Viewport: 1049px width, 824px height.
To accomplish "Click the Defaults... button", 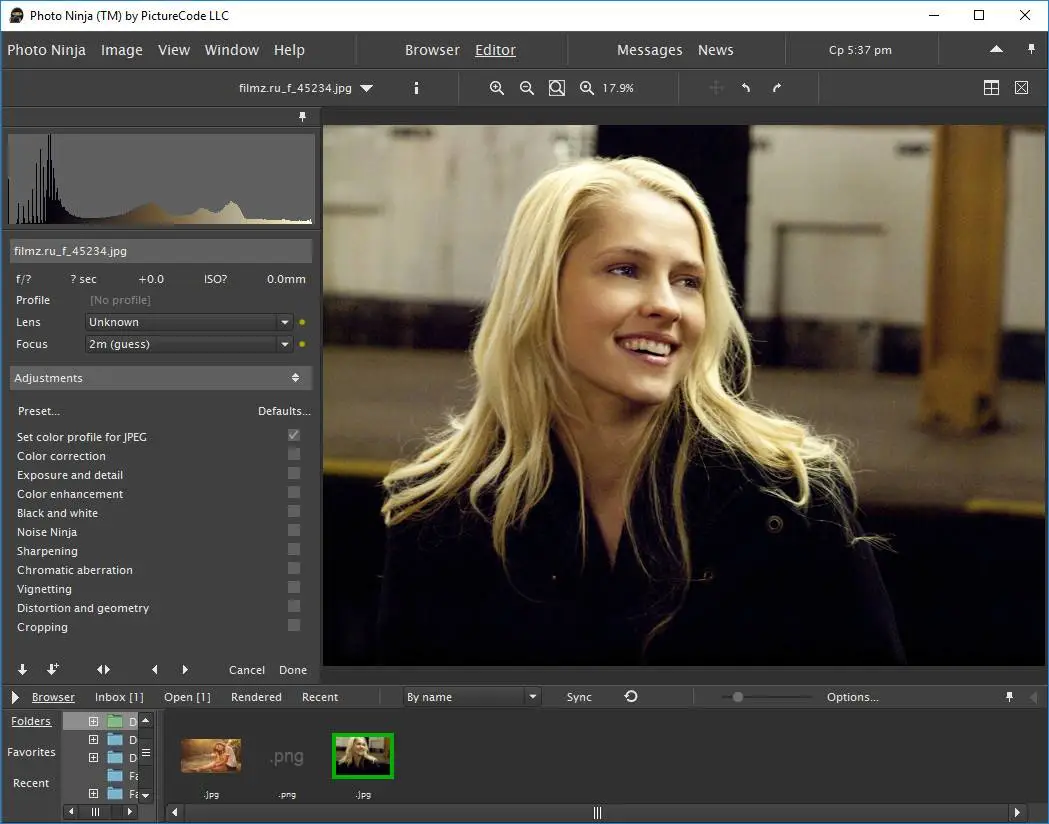I will point(284,411).
